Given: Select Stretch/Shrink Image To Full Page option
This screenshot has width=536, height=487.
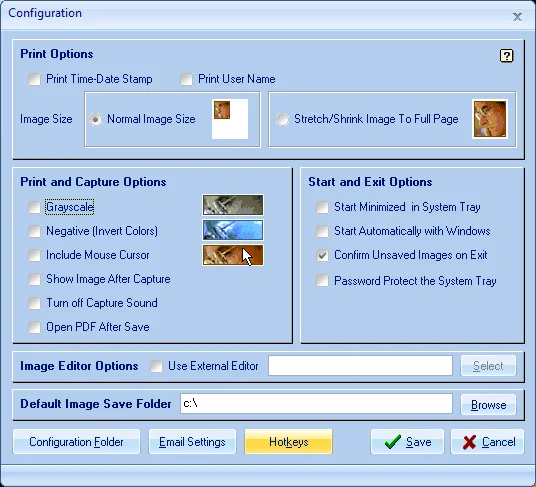Looking at the screenshot, I should 282,119.
